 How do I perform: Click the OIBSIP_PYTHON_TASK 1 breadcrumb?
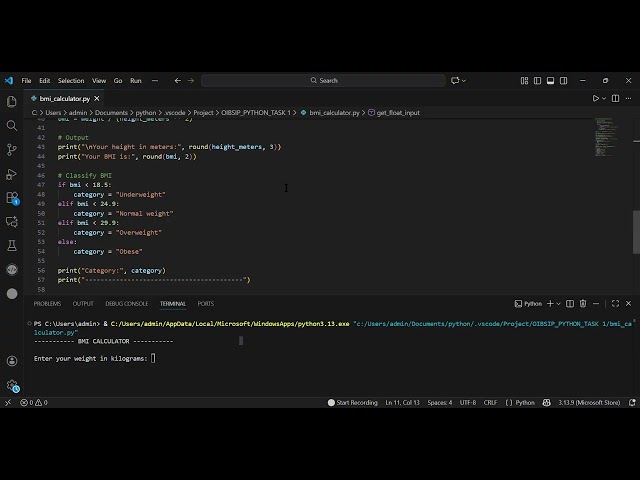click(256, 113)
